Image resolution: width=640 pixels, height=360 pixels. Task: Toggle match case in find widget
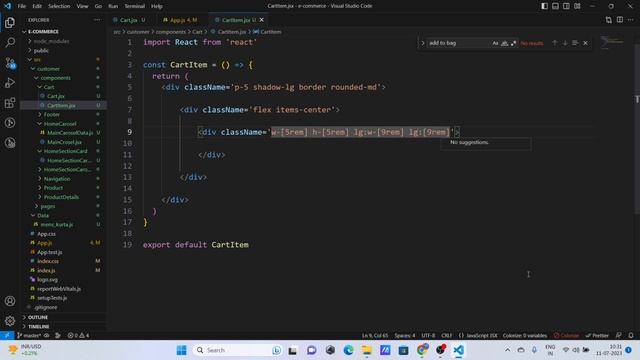click(495, 43)
